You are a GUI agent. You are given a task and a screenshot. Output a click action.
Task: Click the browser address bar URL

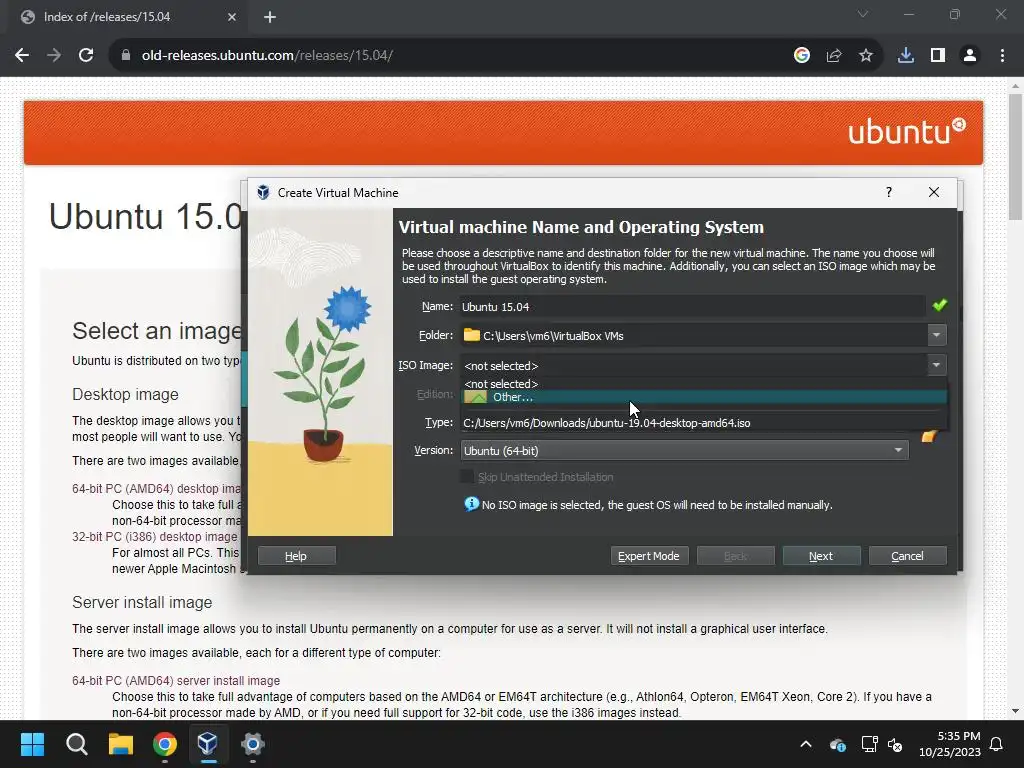pyautogui.click(x=267, y=56)
